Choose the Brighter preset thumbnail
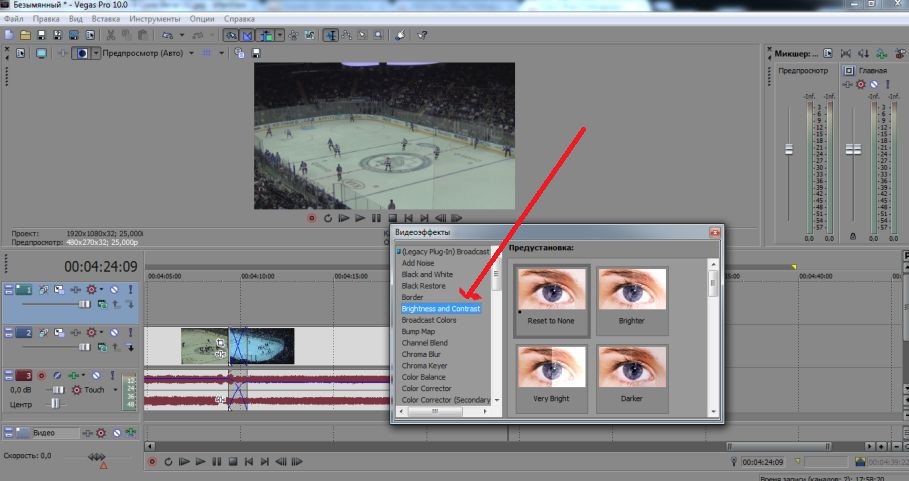909x481 pixels. click(632, 300)
